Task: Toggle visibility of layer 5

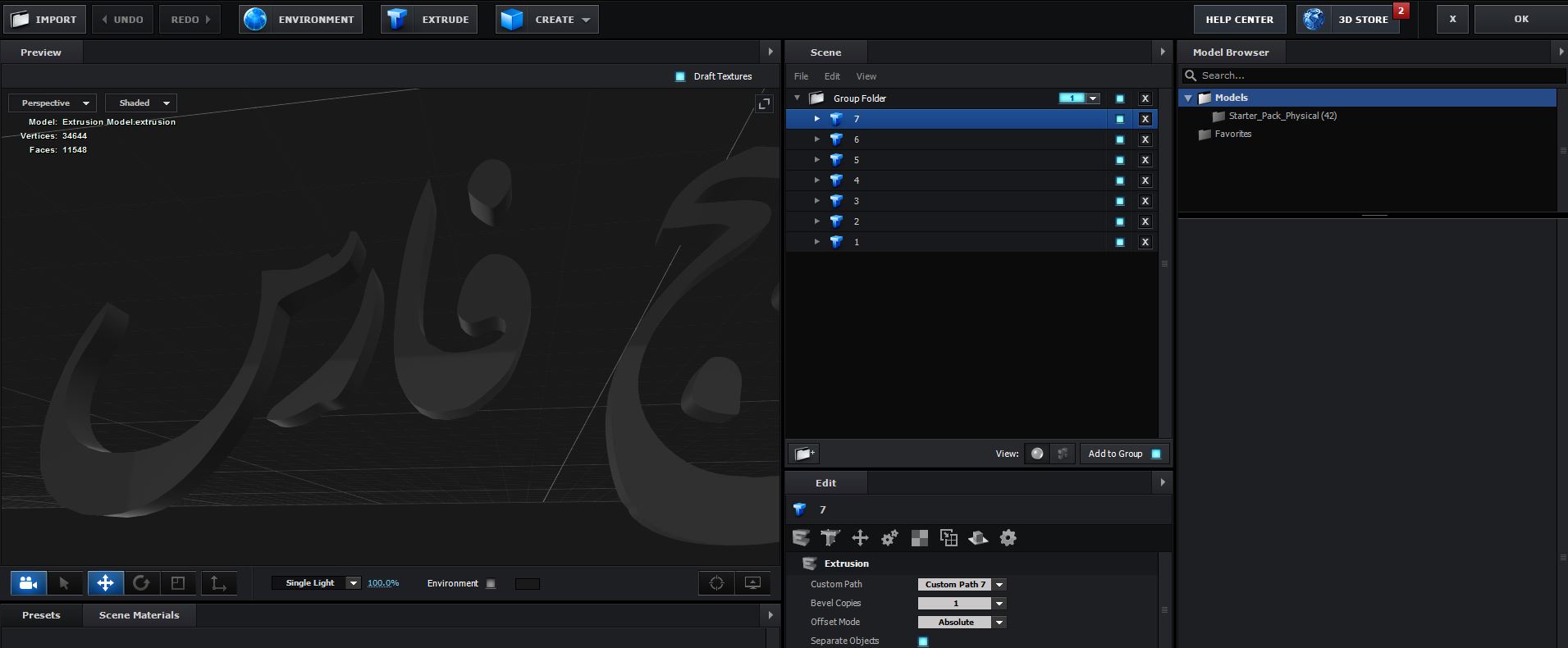Action: [1120, 160]
